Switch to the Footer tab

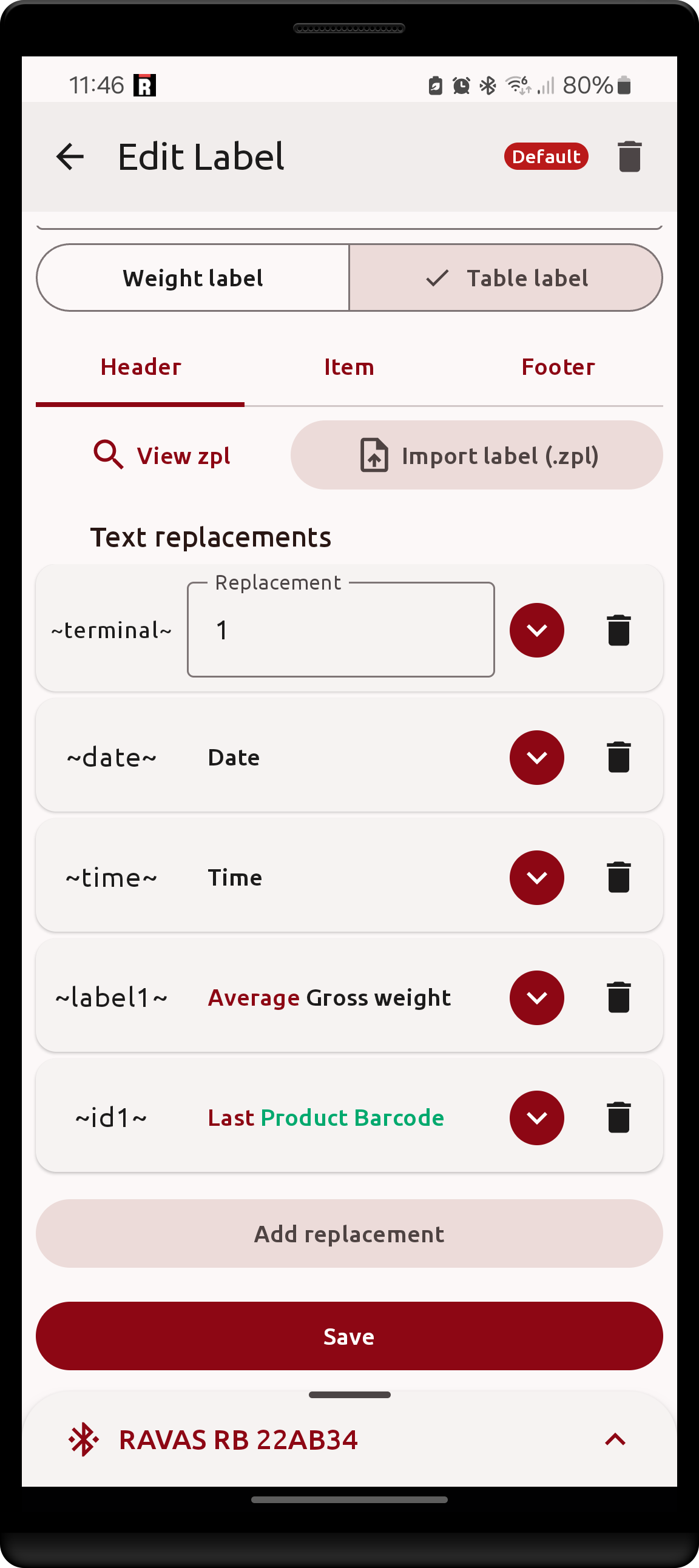[558, 367]
